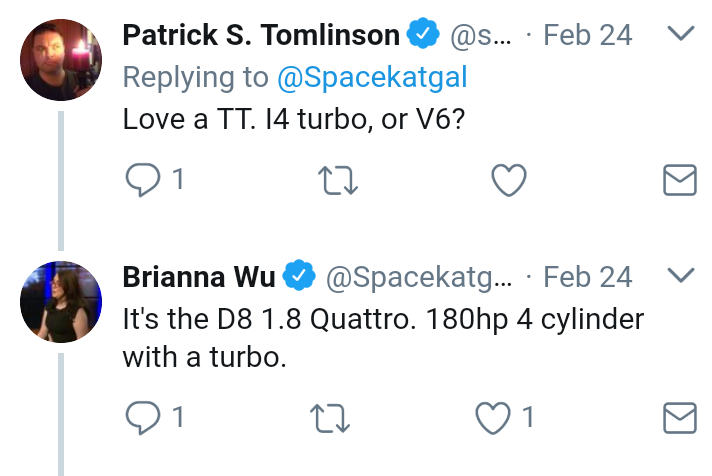712x476 pixels.
Task: Open Brianna's truncated @Spacekatg... handle
Action: pyautogui.click(x=419, y=278)
